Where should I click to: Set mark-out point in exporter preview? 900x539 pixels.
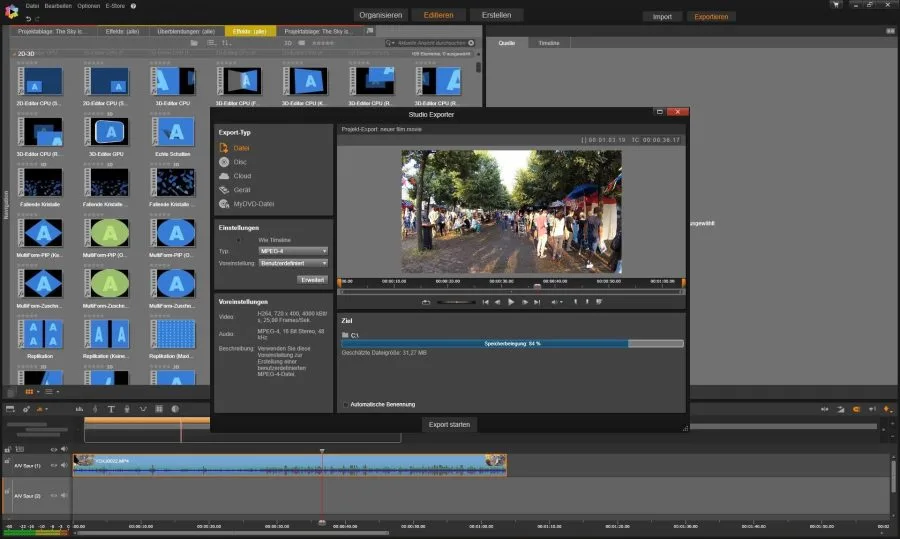tap(587, 301)
